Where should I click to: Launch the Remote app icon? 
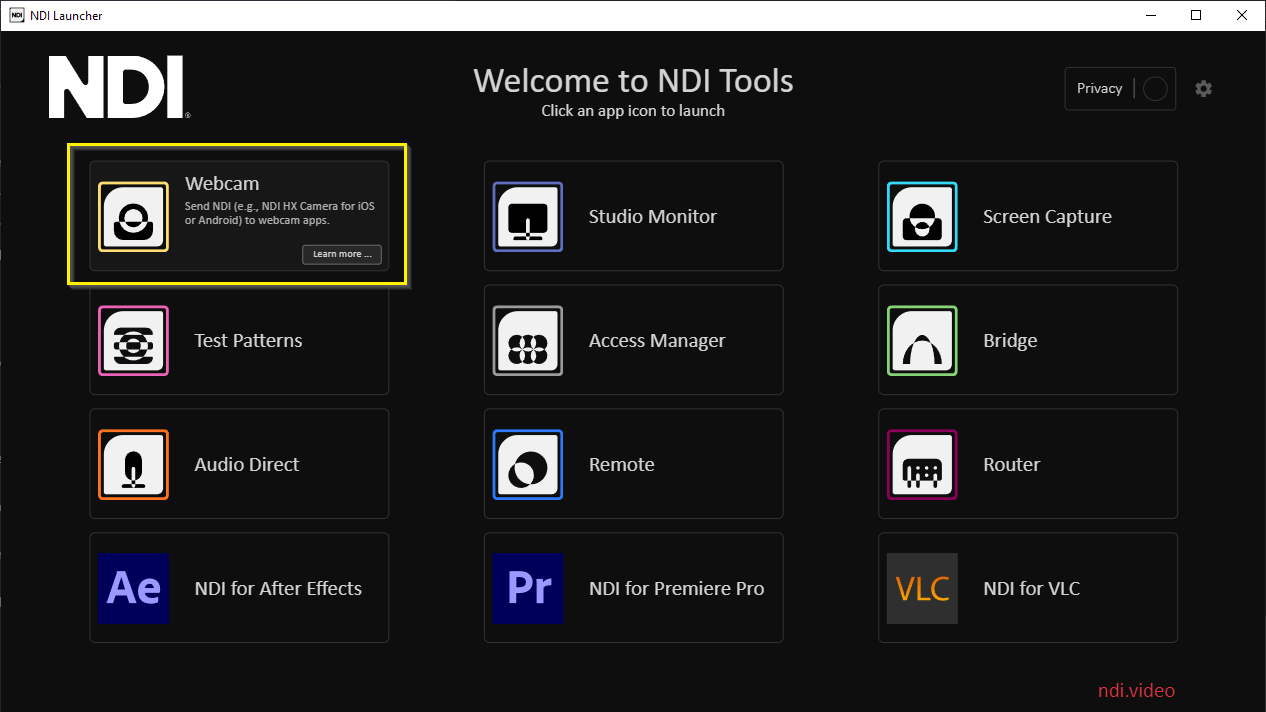(x=528, y=465)
